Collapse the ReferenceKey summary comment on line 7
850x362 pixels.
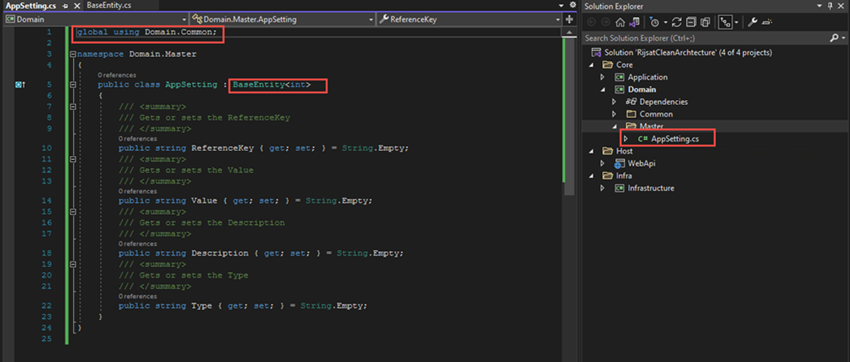pos(73,107)
